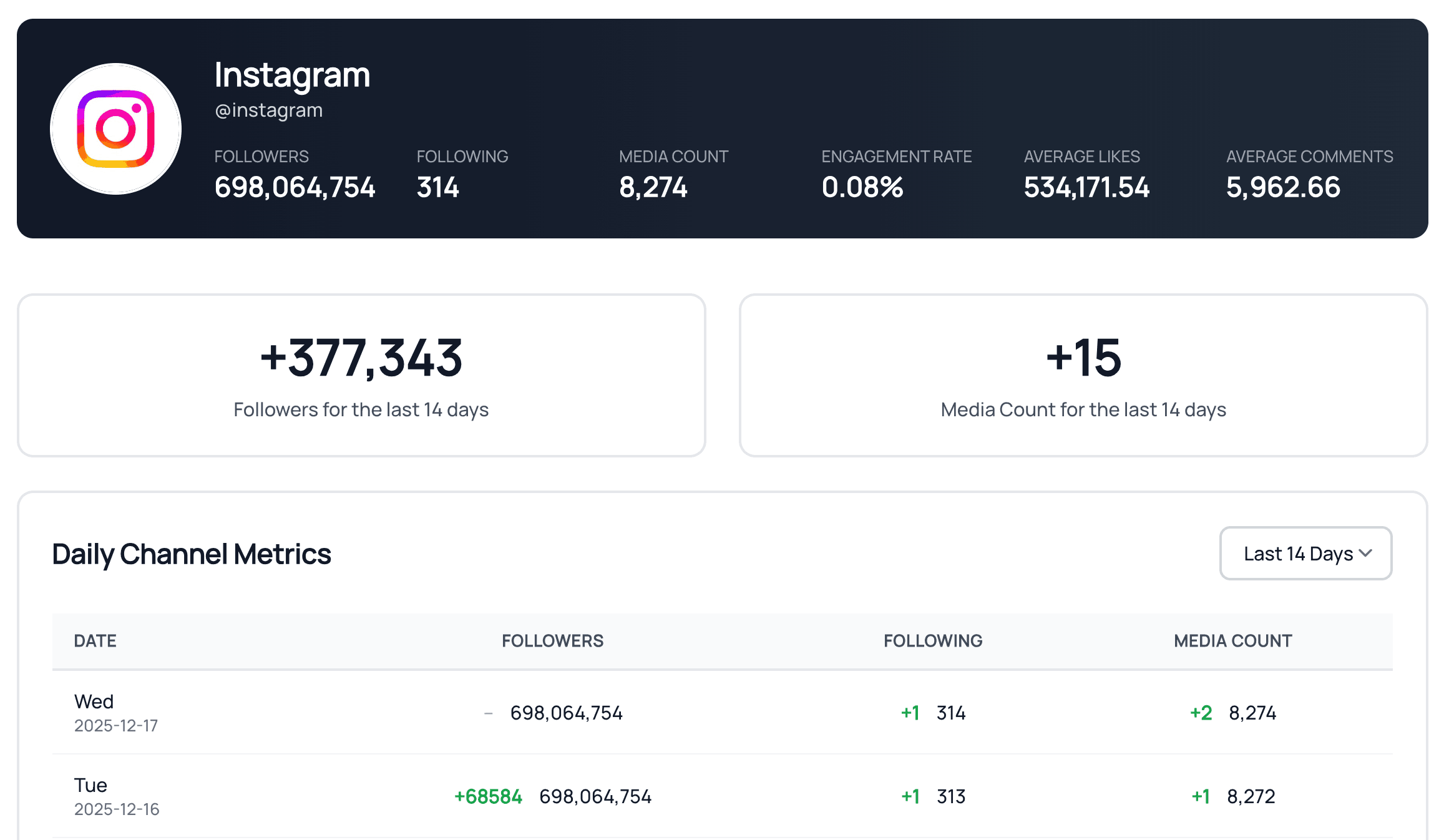Click the Instagram profile title
Viewport: 1449px width, 840px height.
coord(292,75)
